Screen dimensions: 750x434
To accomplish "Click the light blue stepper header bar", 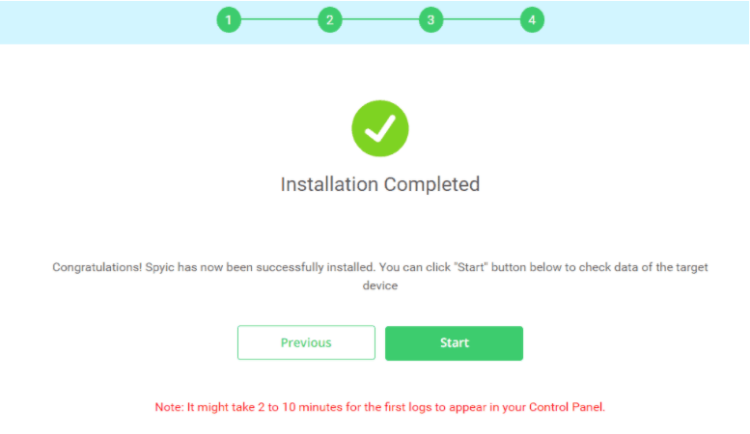I will pos(375,22).
